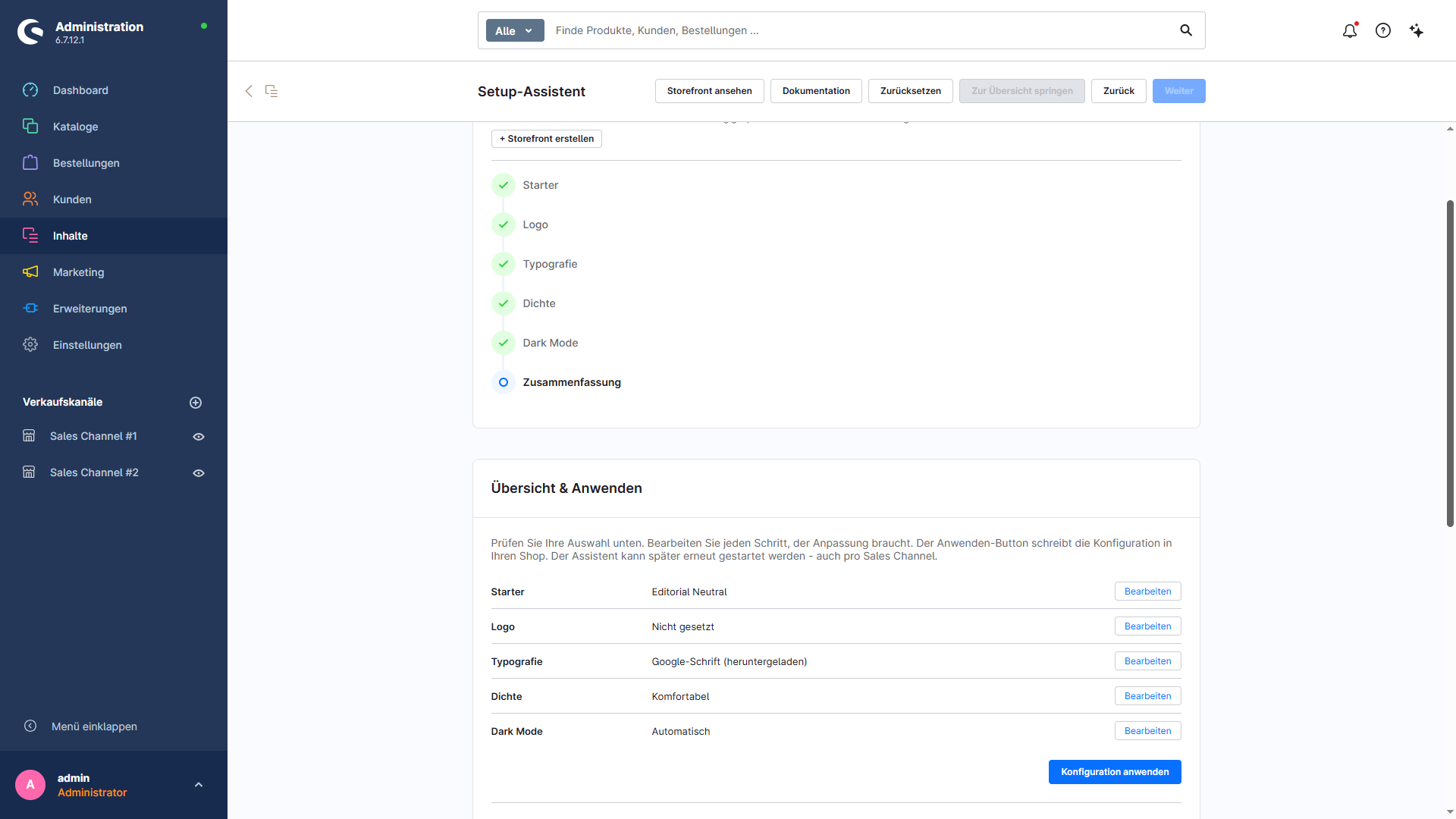Image resolution: width=1456 pixels, height=819 pixels.
Task: Click the Dashboard gauge icon
Action: [x=30, y=90]
